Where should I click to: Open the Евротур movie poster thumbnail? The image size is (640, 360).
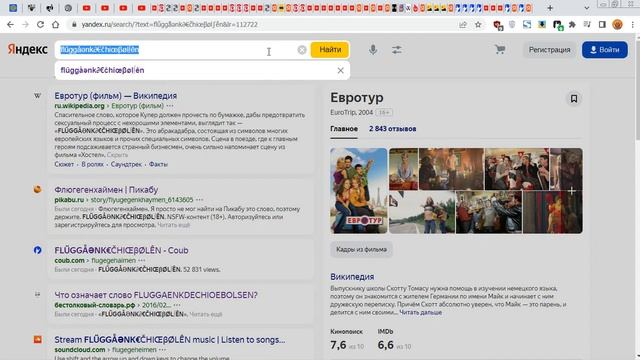tap(359, 191)
